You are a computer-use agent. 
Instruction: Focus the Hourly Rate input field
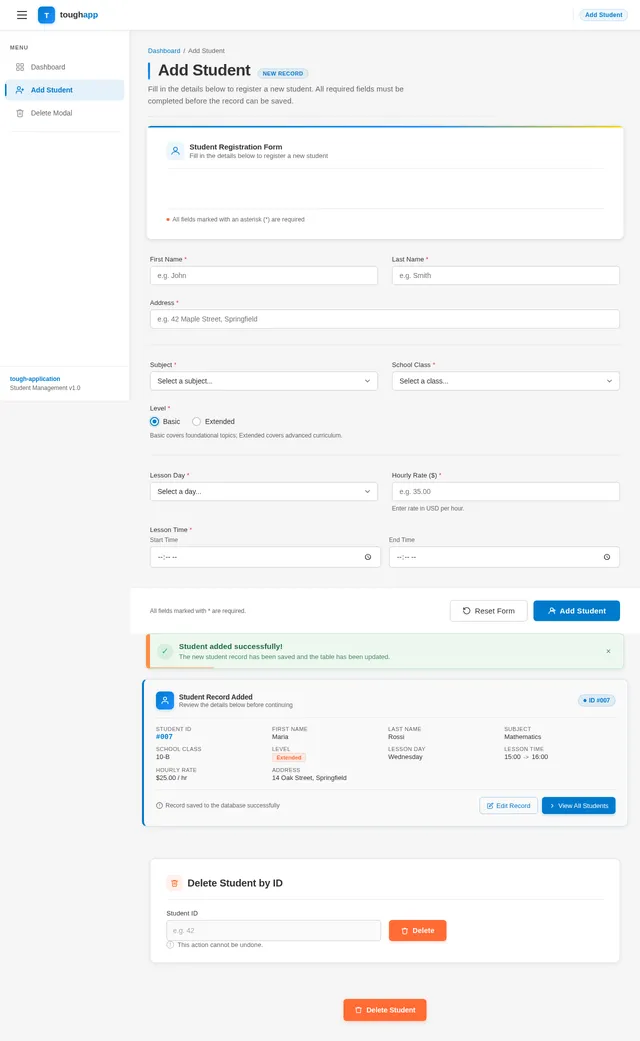pos(505,491)
